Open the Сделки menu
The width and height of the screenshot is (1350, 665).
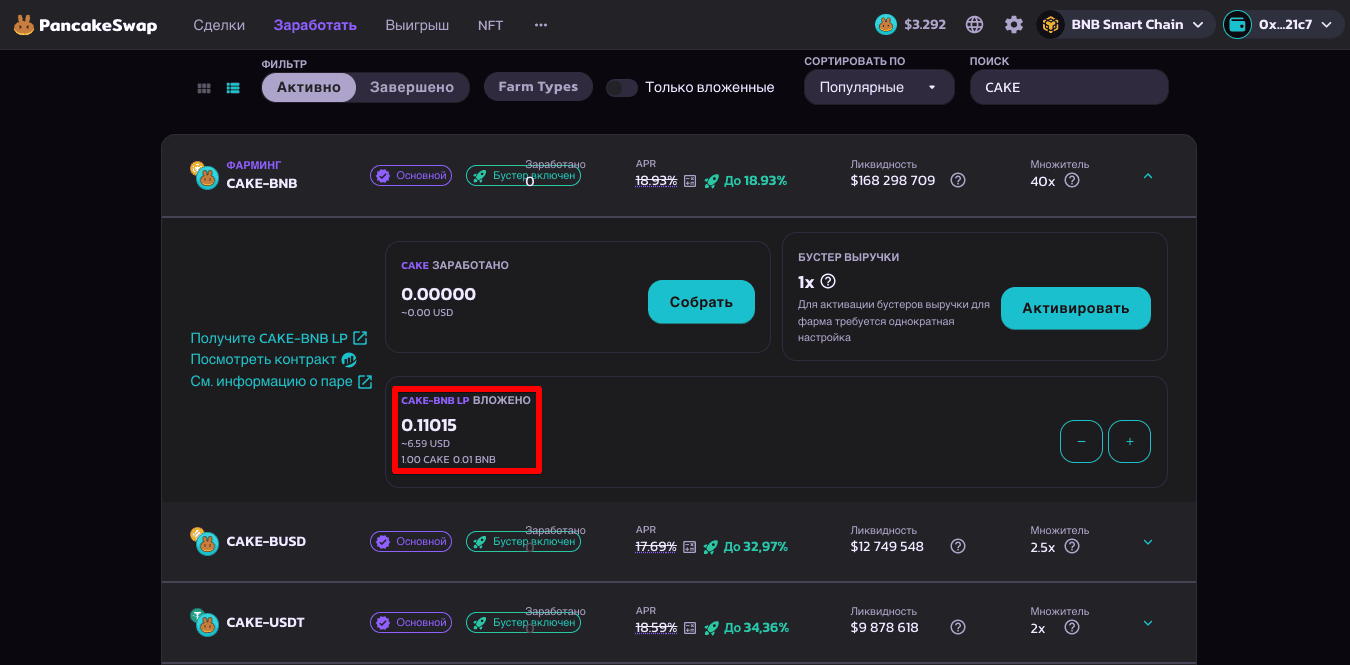tap(219, 25)
